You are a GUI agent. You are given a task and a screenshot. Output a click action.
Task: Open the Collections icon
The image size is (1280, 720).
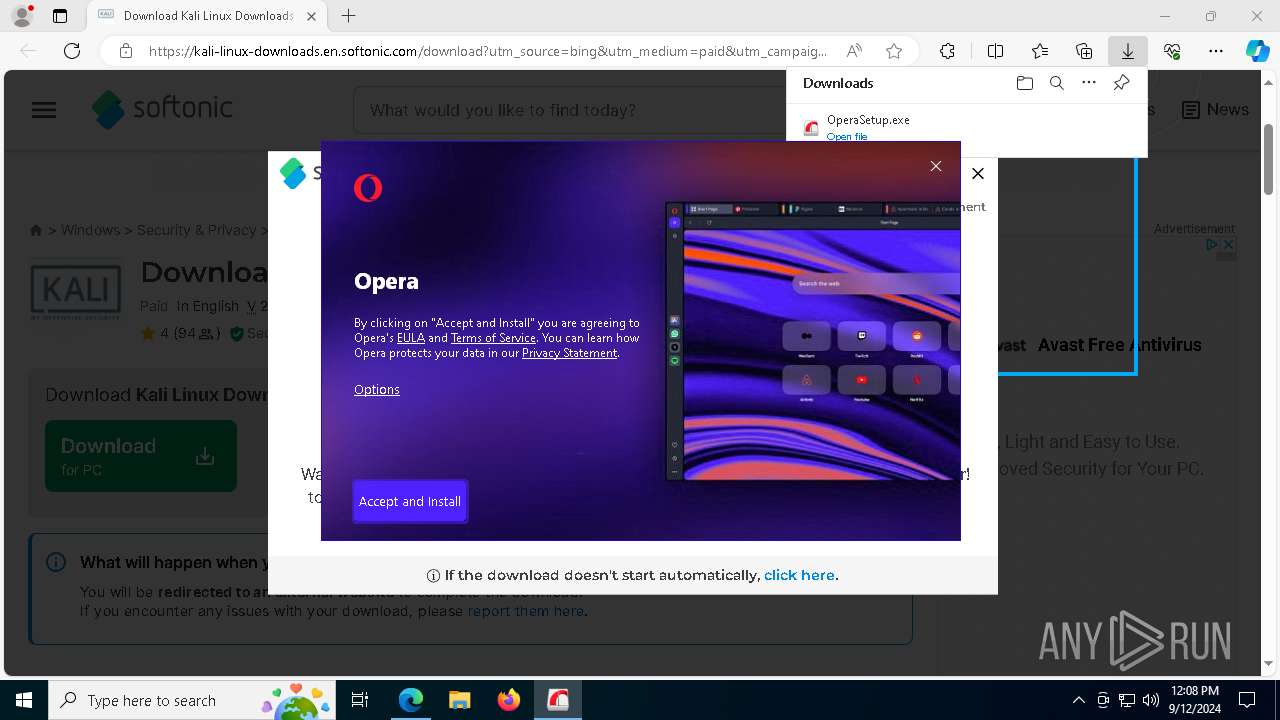[x=1084, y=51]
